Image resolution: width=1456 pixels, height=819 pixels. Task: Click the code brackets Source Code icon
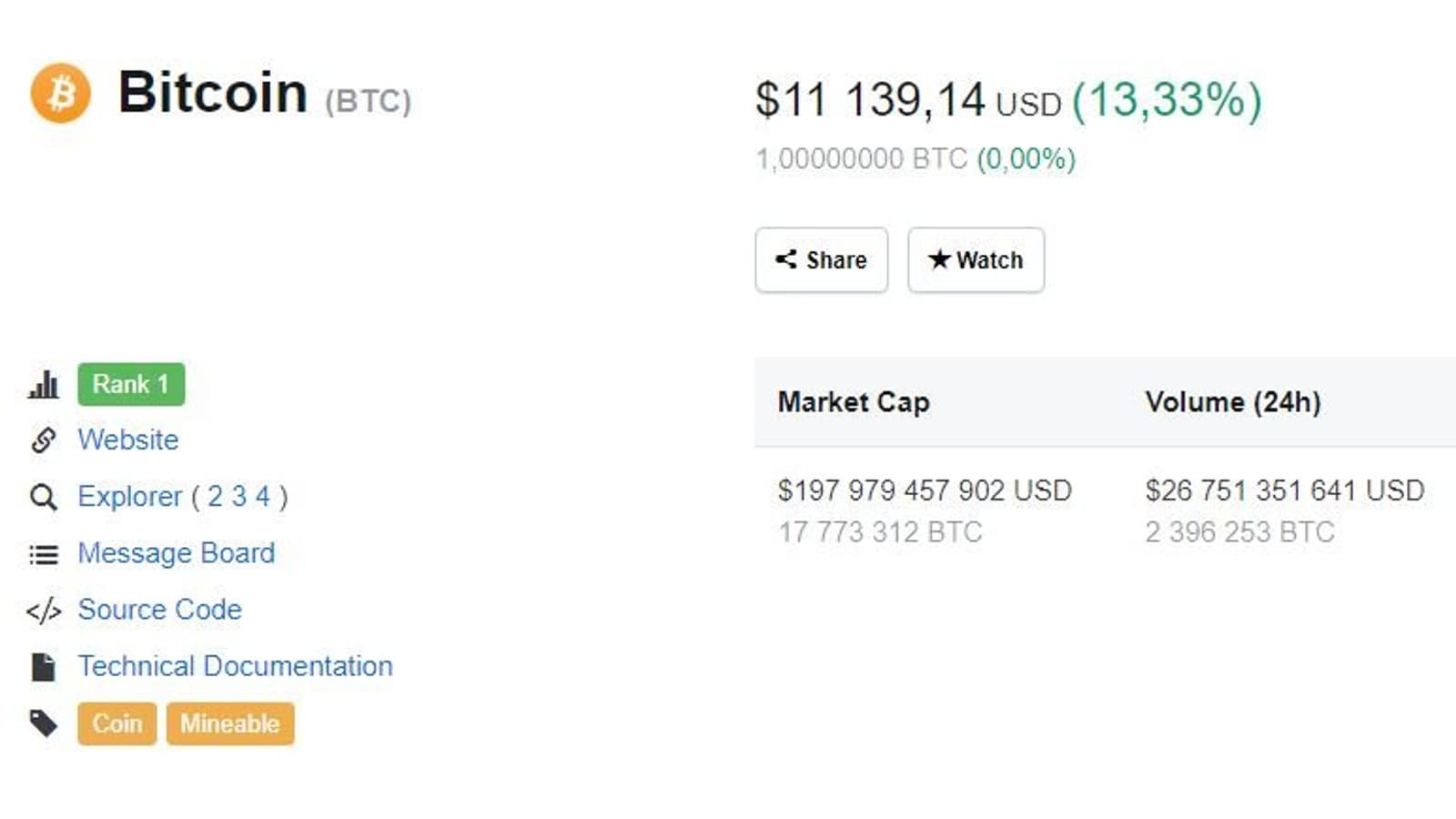(x=43, y=611)
